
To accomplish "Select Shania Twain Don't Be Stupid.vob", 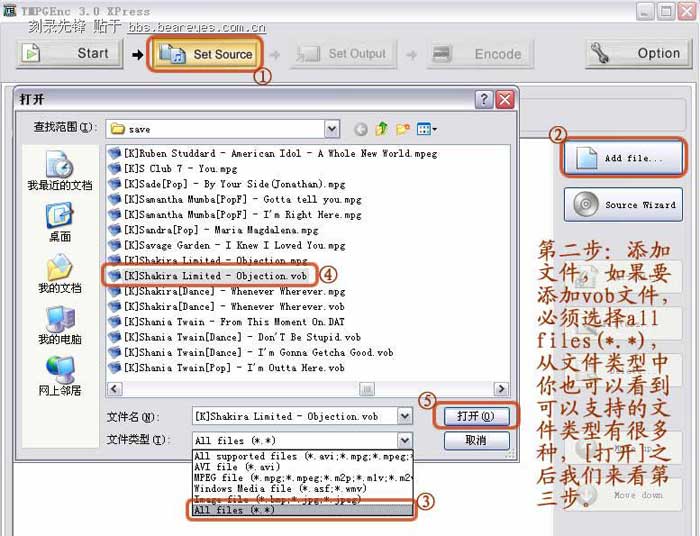I will tap(234, 337).
